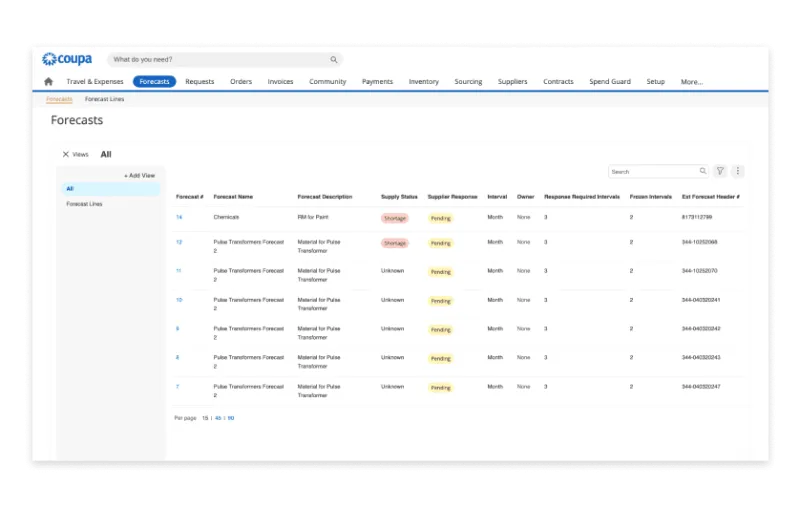Screen dimensions: 800x507
Task: Open forecast number 14
Action: 179,217
